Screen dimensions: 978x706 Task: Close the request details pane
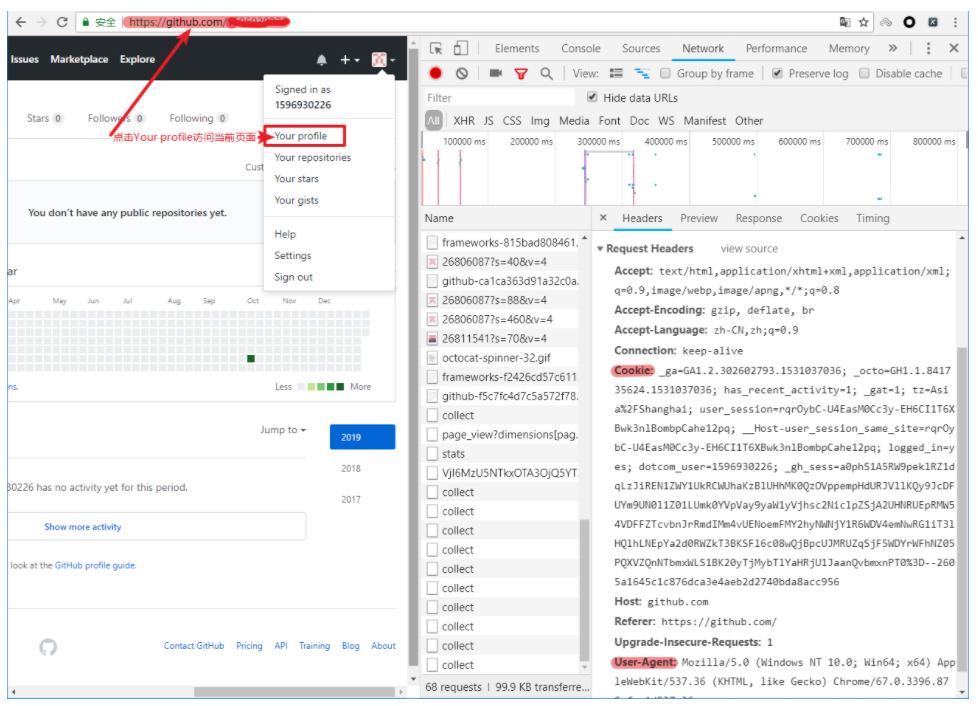(x=603, y=218)
